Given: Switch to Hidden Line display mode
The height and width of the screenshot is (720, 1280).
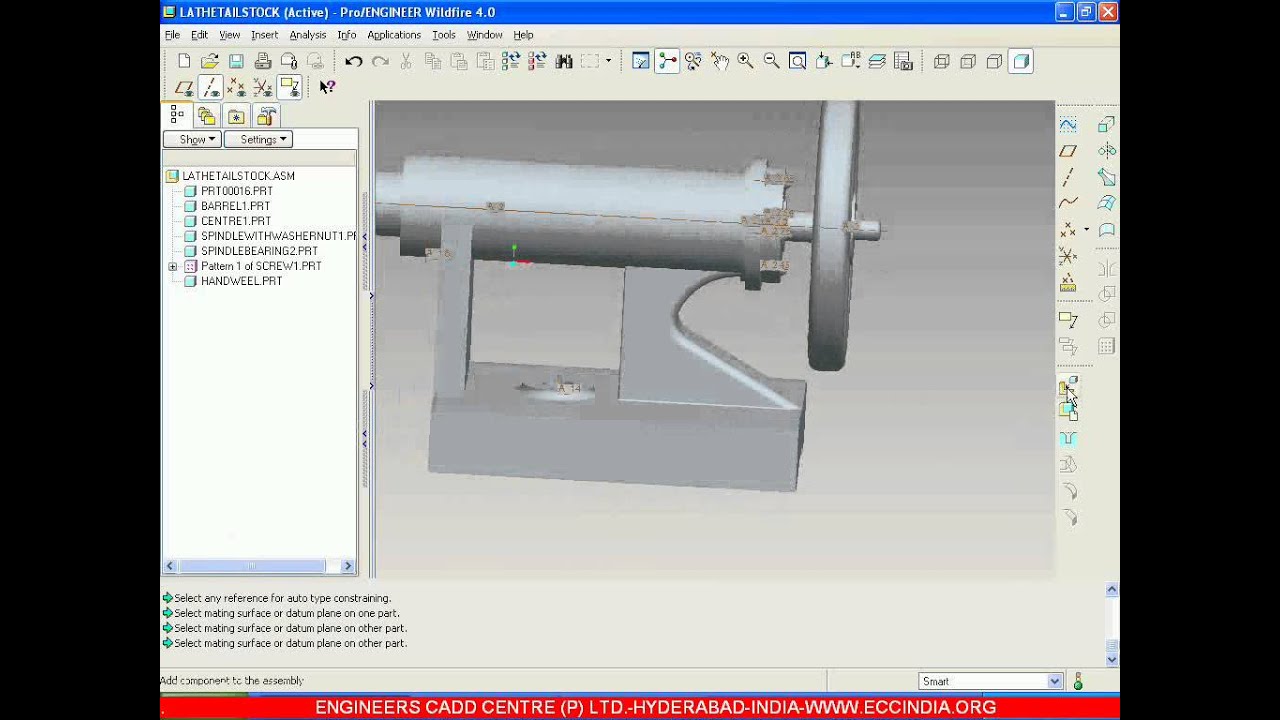Looking at the screenshot, I should (x=968, y=62).
